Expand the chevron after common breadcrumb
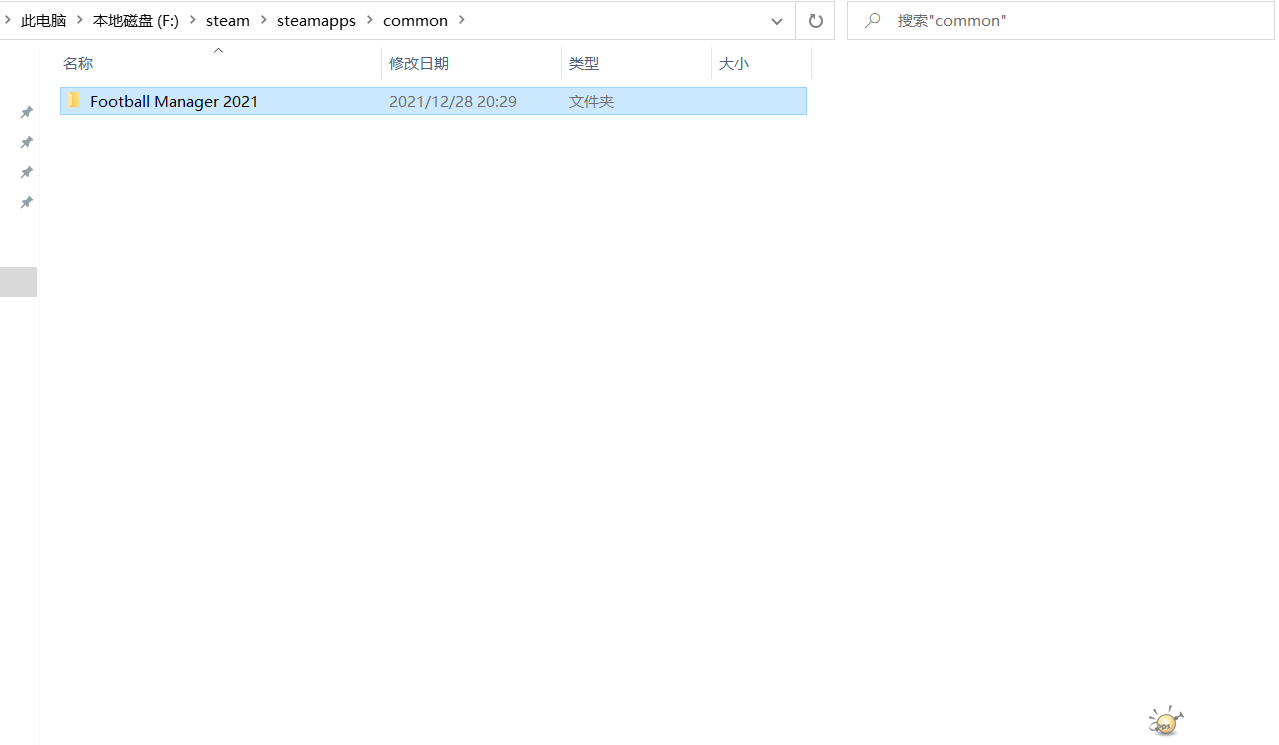1279x745 pixels. click(x=461, y=20)
